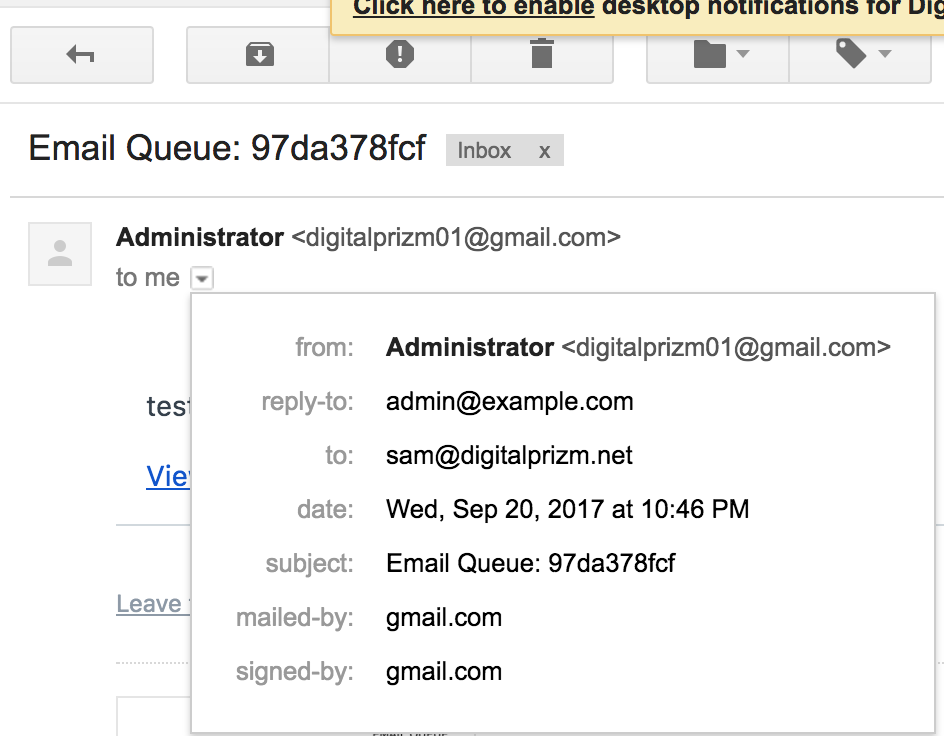
Task: Click the email subject heading text
Action: pos(227,149)
